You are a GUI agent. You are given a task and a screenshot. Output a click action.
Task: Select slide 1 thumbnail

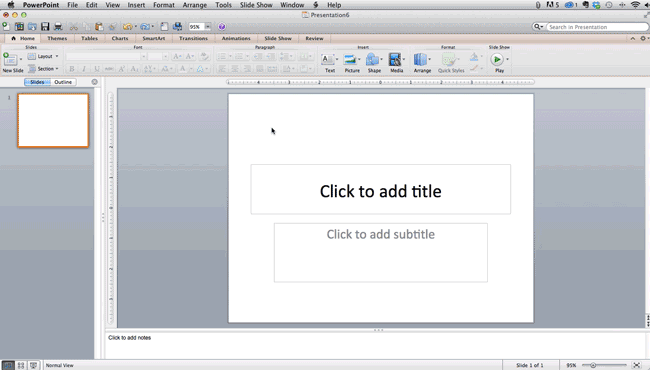click(x=53, y=120)
